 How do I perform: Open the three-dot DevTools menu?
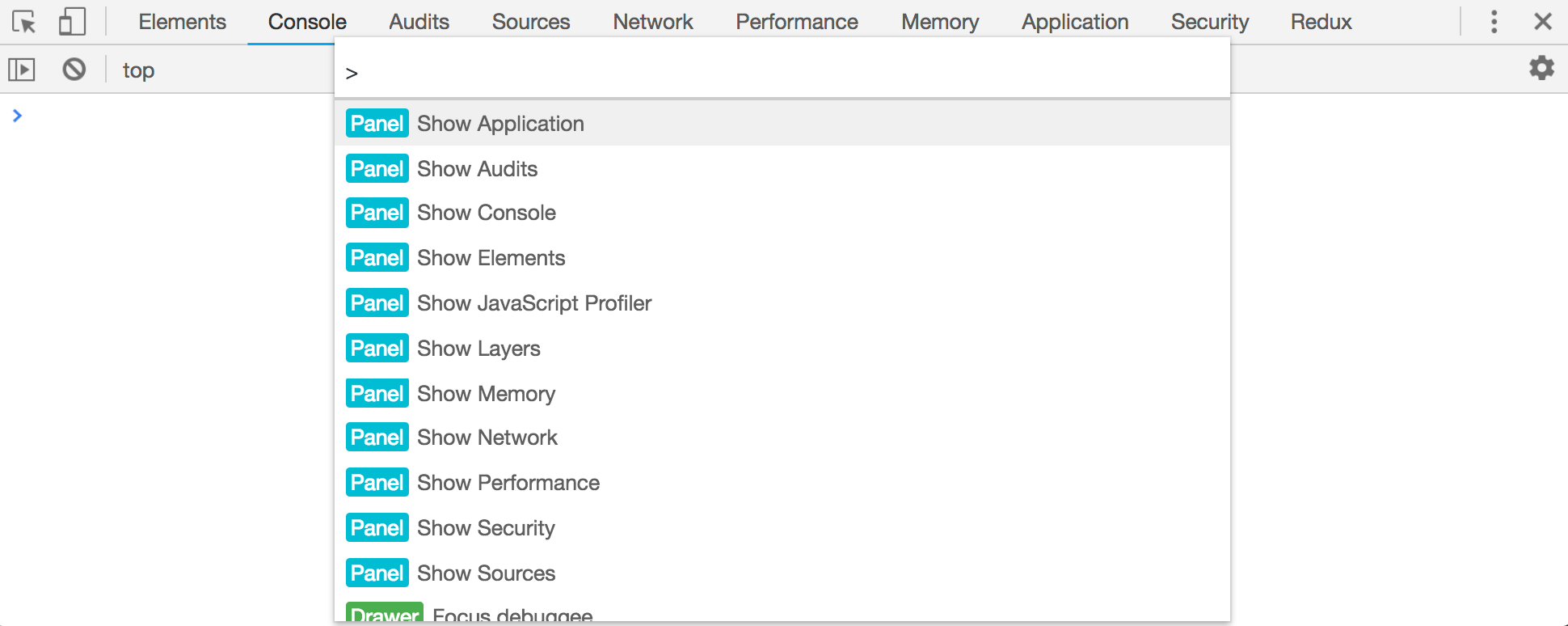[x=1494, y=22]
